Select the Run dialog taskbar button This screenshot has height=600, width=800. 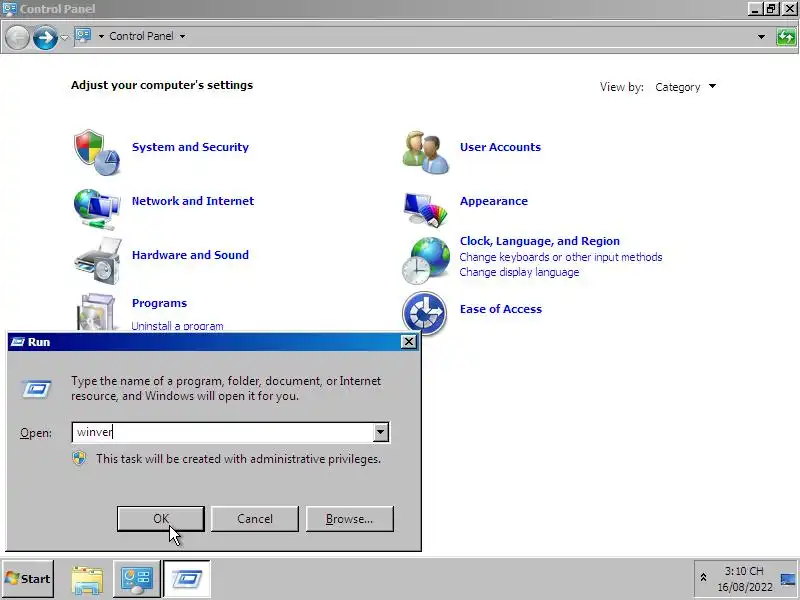click(x=187, y=579)
